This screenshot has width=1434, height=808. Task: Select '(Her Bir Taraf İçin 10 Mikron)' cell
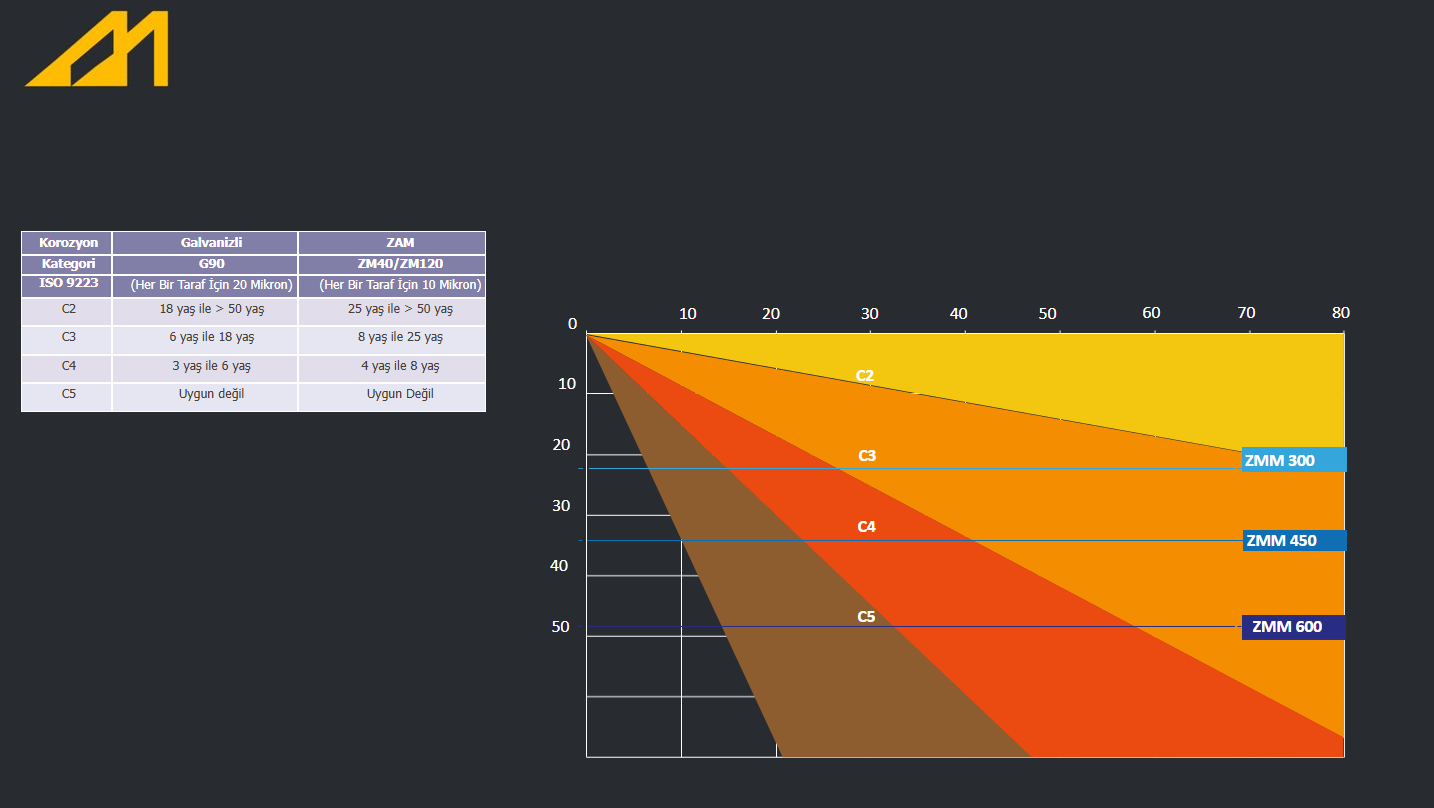392,285
